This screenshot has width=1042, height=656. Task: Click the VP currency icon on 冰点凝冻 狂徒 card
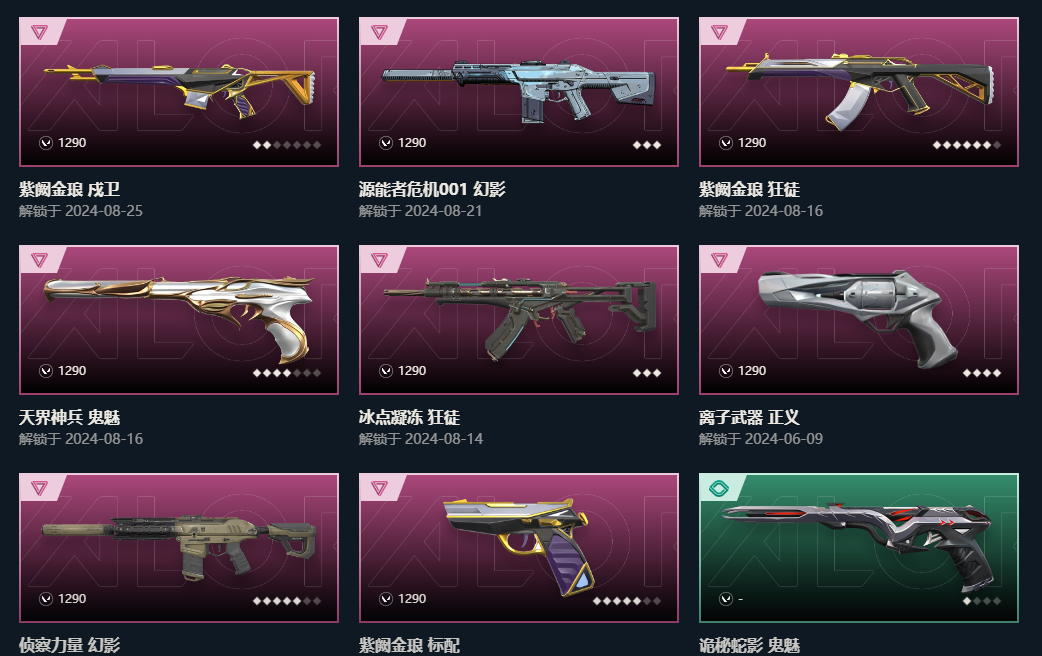pos(385,371)
